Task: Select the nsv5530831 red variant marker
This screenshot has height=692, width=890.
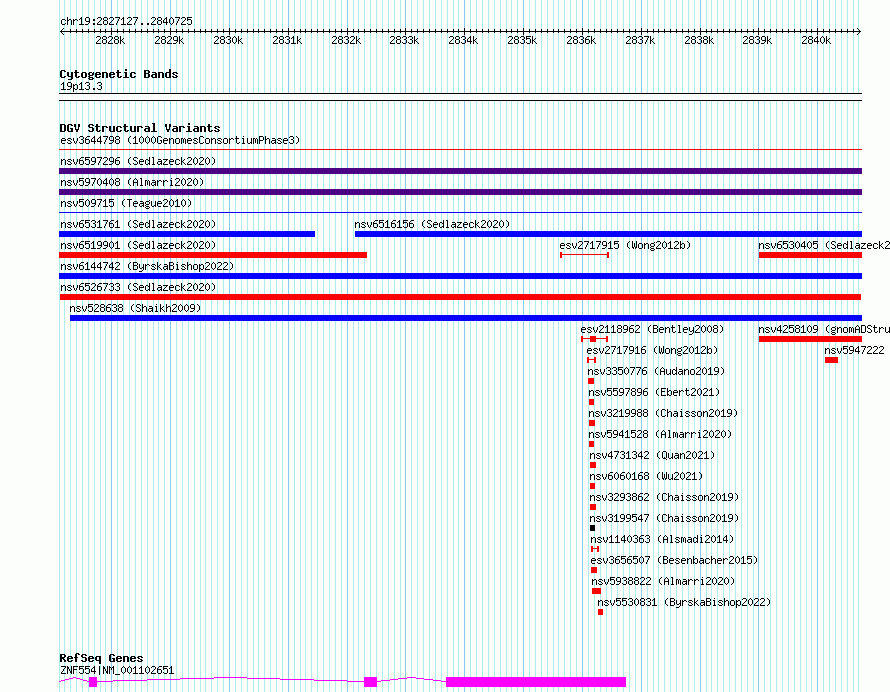Action: tap(601, 612)
